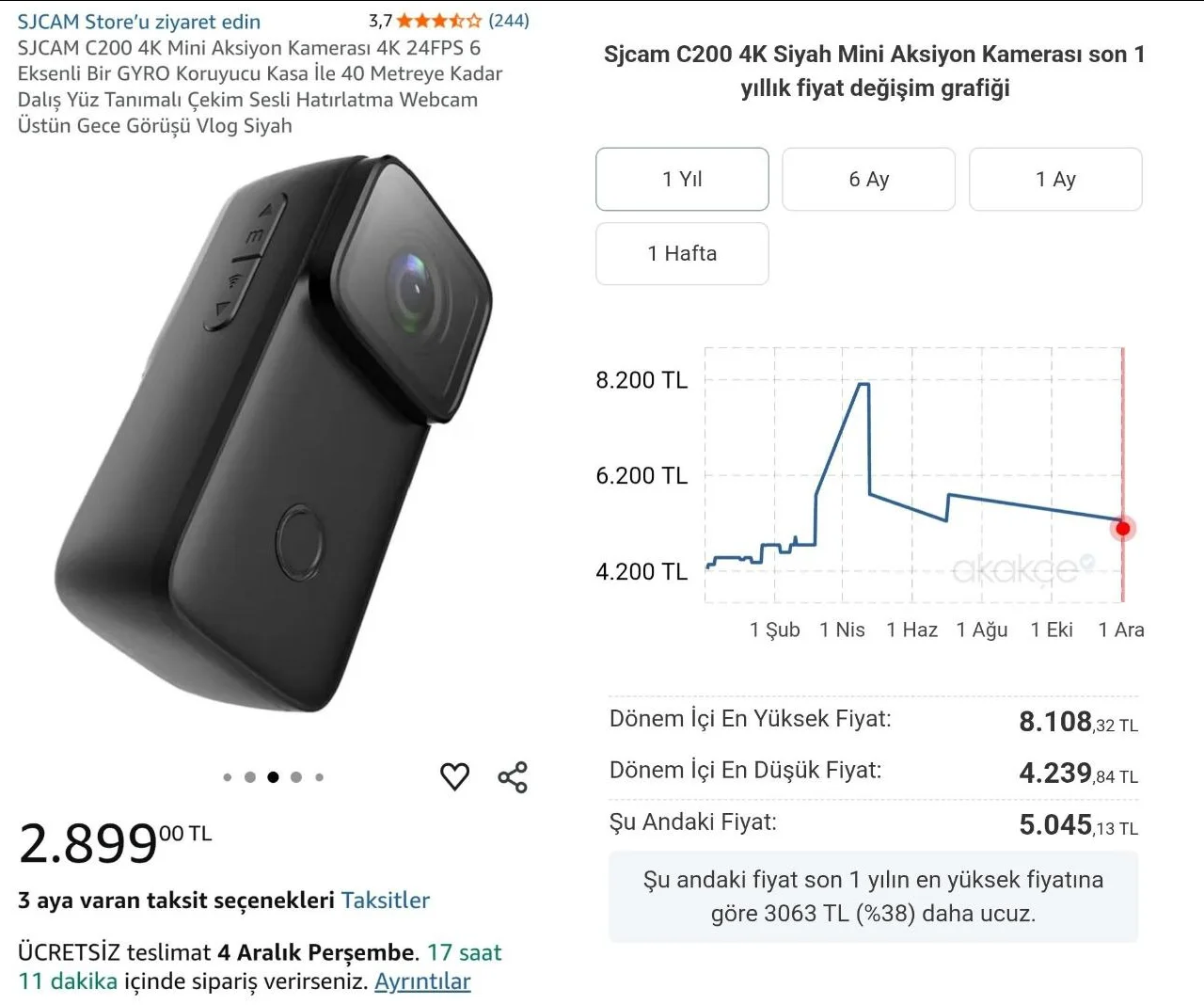Click the red current-price dot on the graph

pyautogui.click(x=1122, y=528)
